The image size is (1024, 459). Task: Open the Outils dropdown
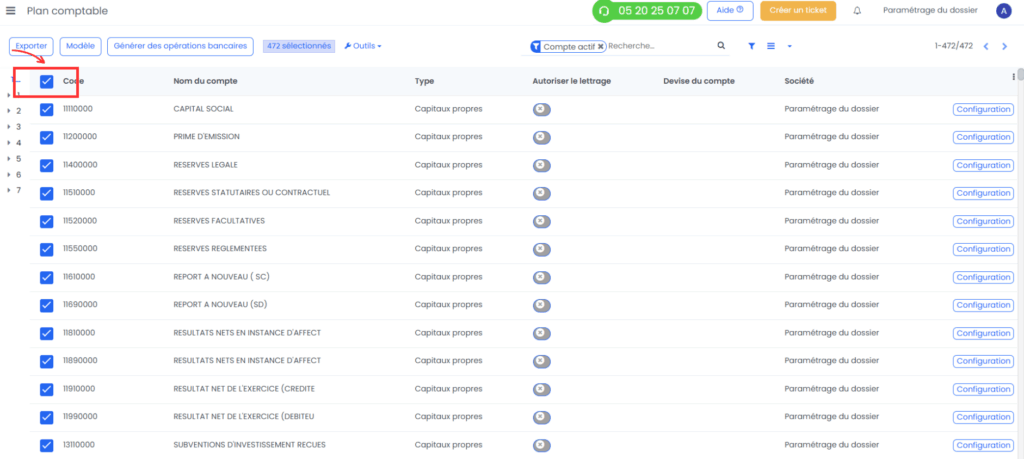pos(363,46)
